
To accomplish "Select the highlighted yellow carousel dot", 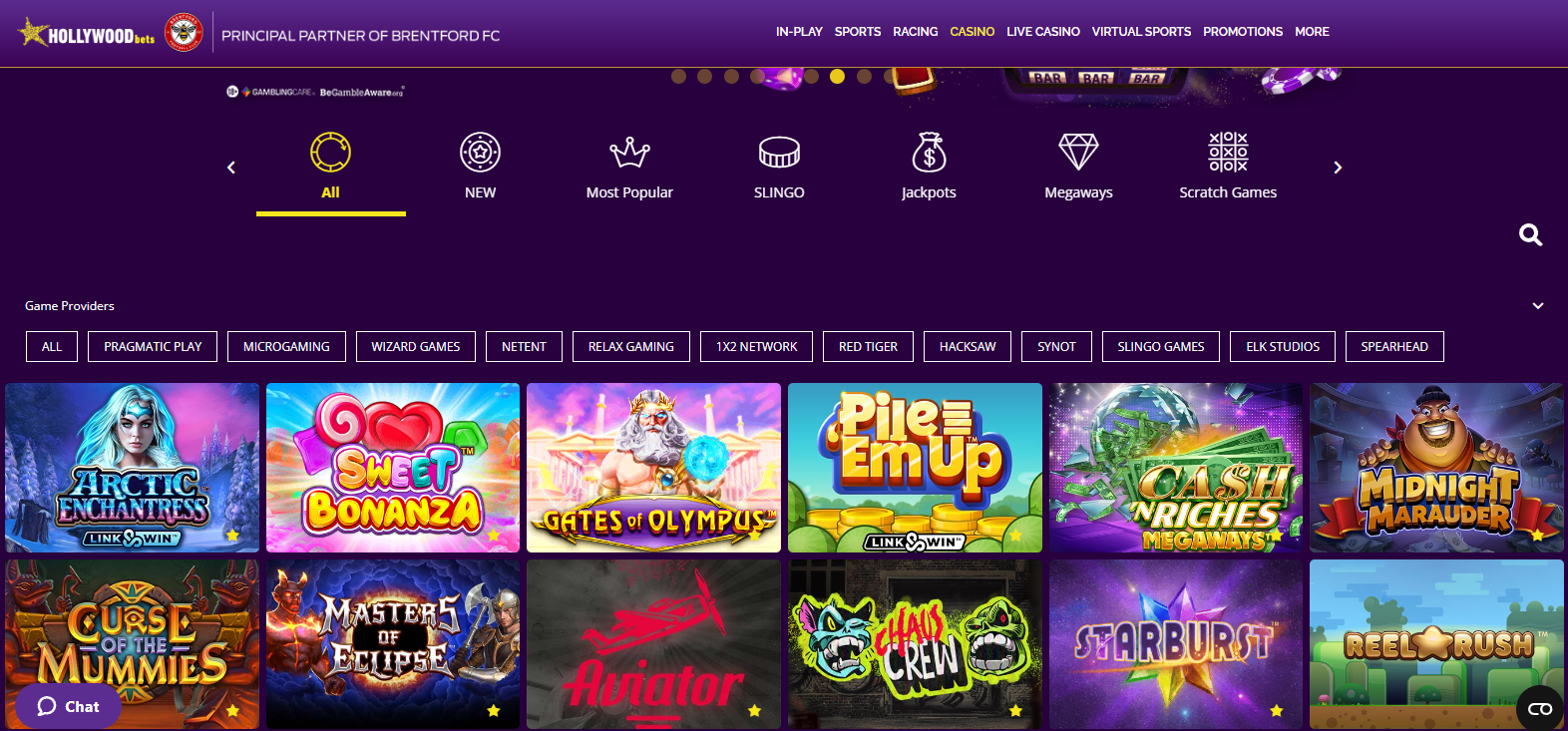I will [837, 76].
